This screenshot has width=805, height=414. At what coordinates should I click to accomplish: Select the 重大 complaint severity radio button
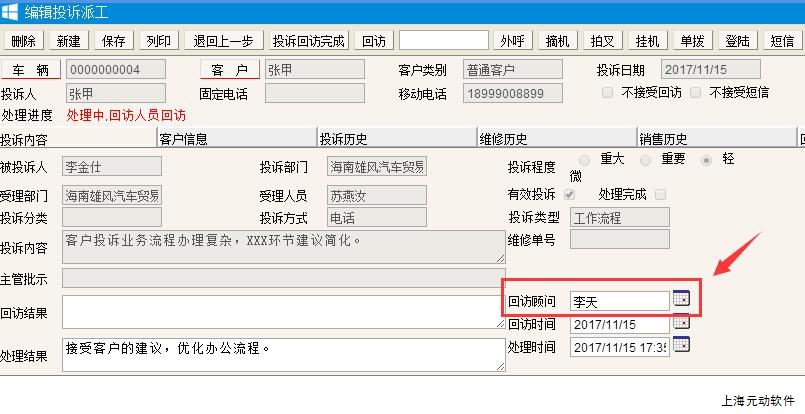point(587,160)
